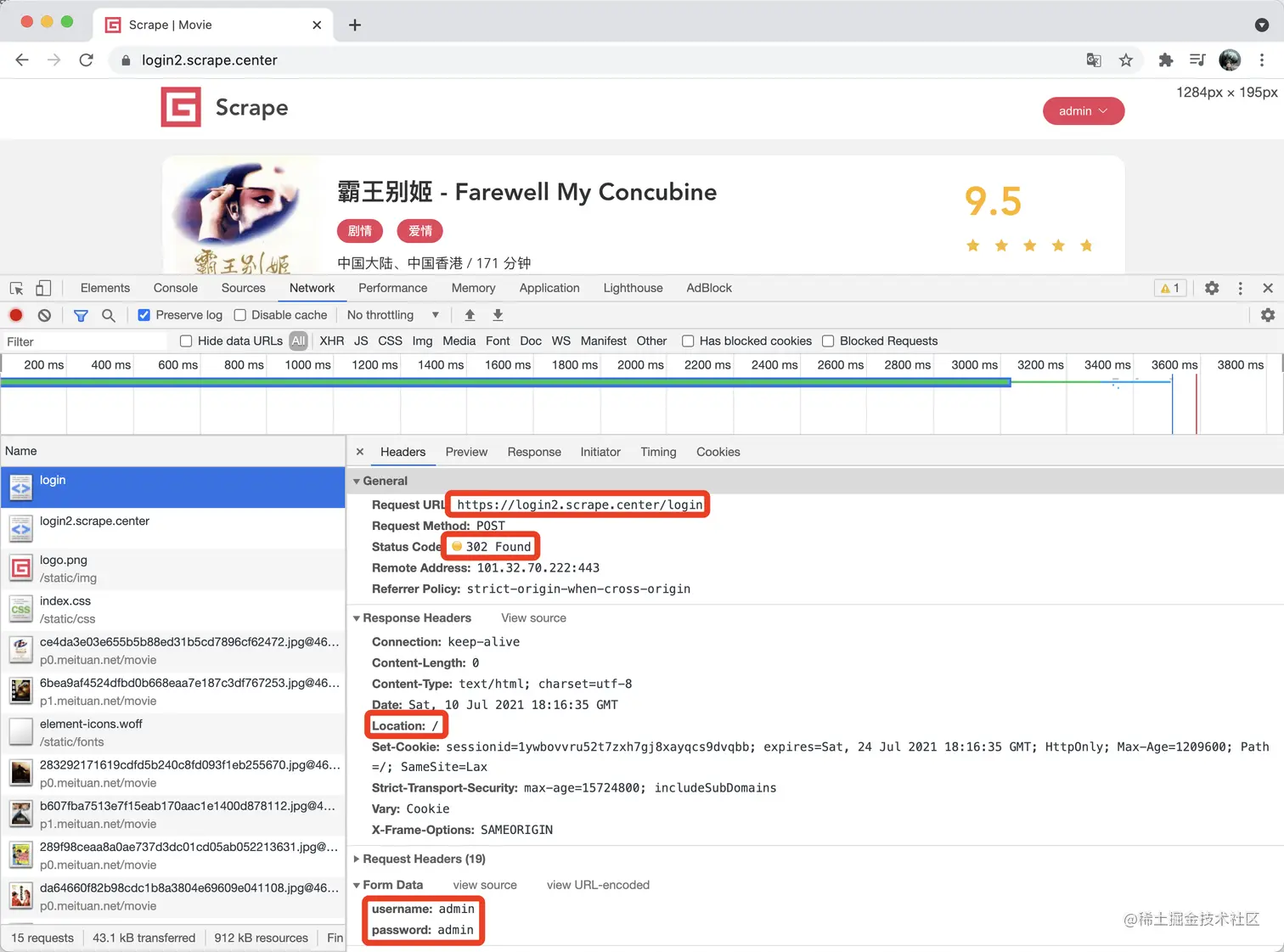Image resolution: width=1284 pixels, height=952 pixels.
Task: Open the Chrome three-dot menu
Action: (1262, 60)
